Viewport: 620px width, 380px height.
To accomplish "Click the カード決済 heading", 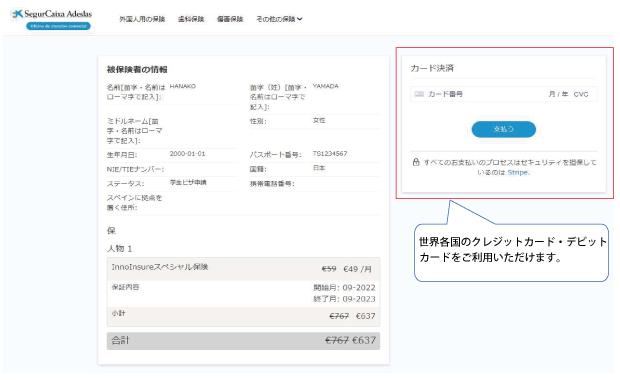I will [x=432, y=68].
